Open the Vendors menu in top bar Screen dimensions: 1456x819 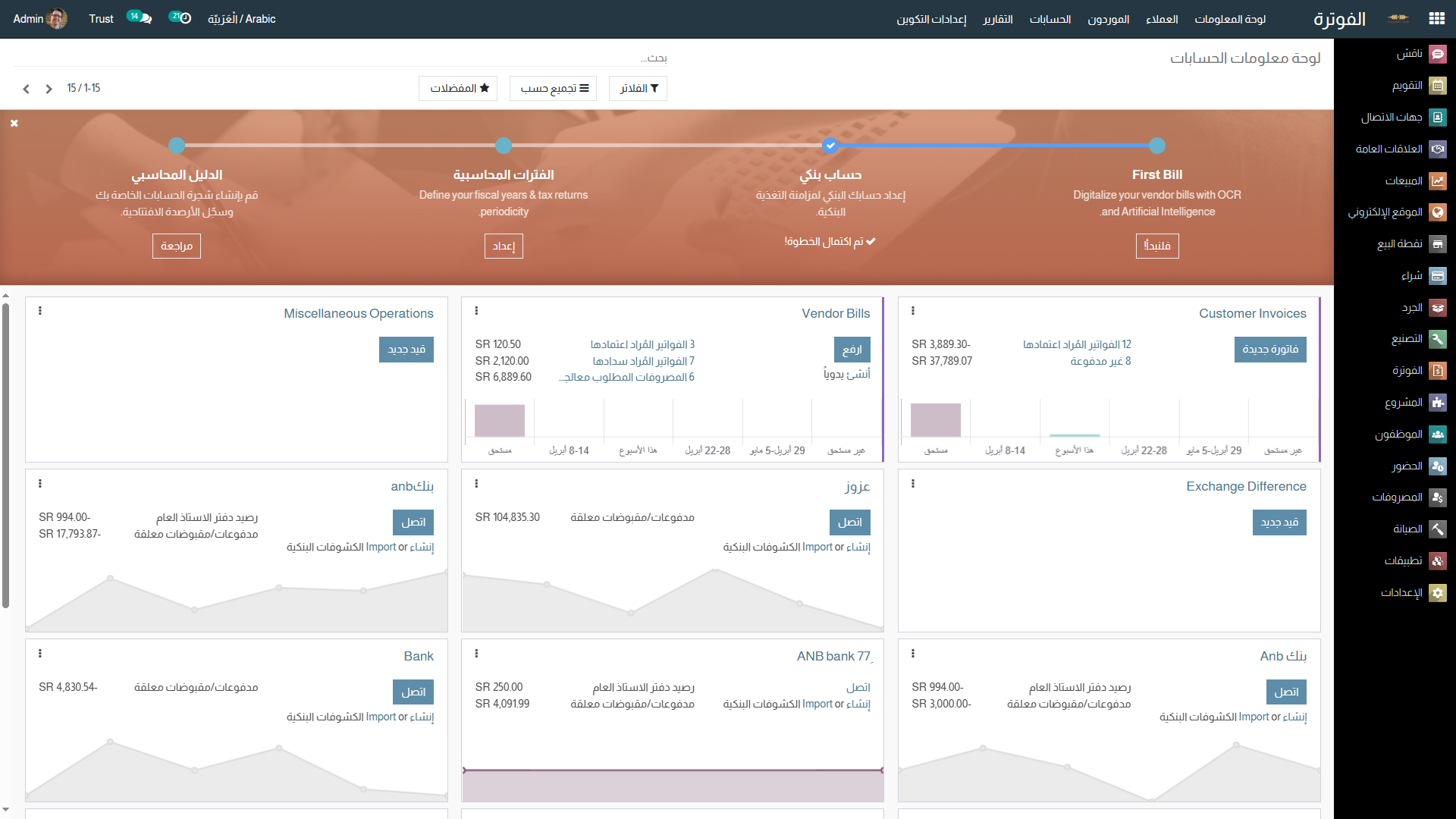click(1108, 19)
